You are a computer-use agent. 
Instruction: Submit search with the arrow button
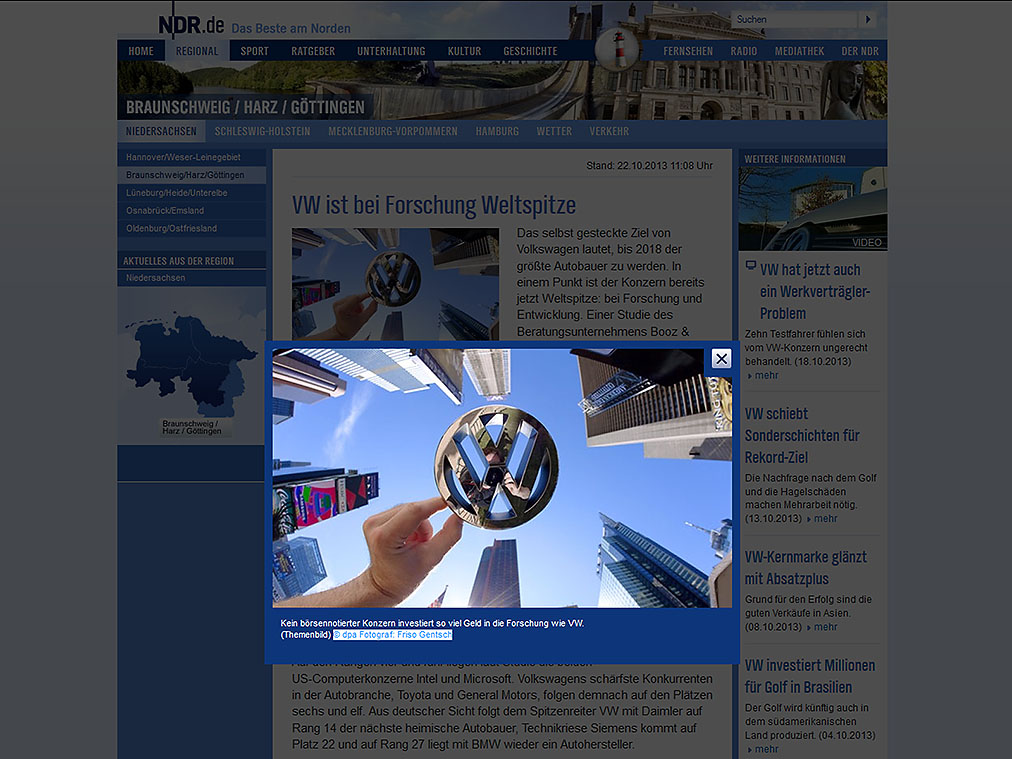click(868, 19)
